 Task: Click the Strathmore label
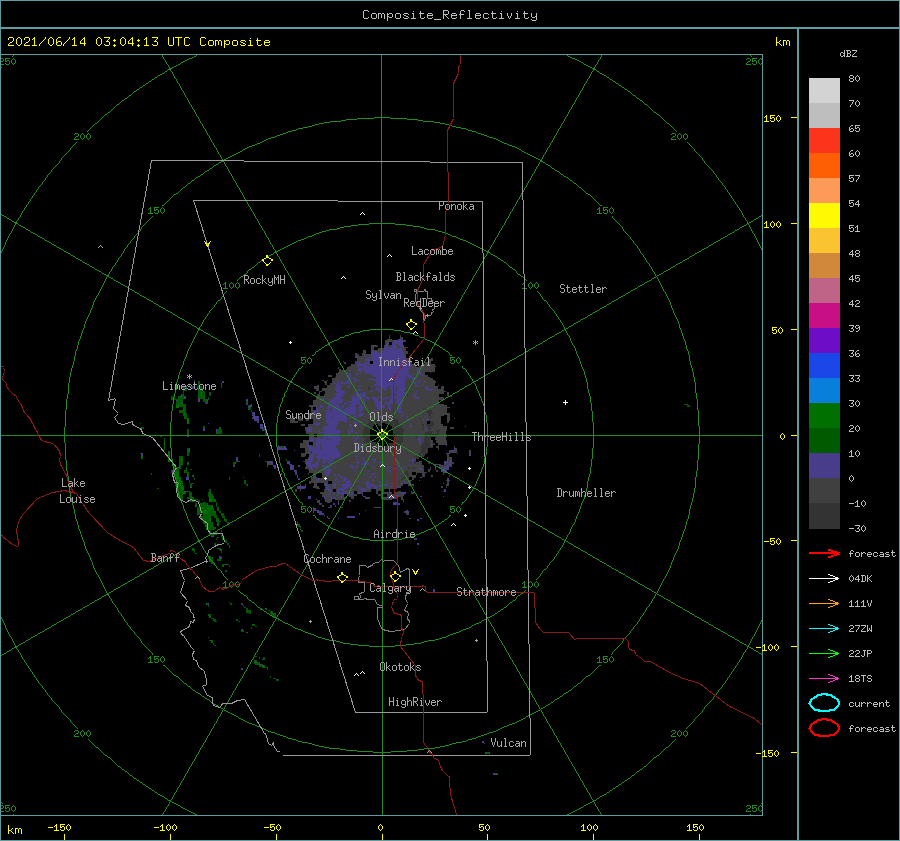486,592
